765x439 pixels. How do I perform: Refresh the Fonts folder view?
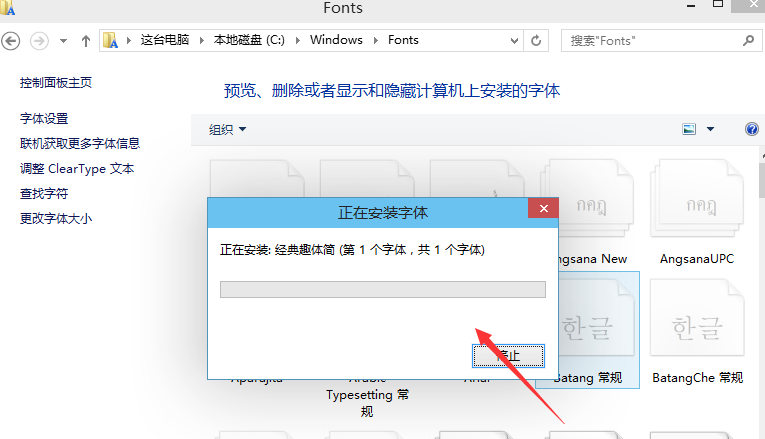537,41
